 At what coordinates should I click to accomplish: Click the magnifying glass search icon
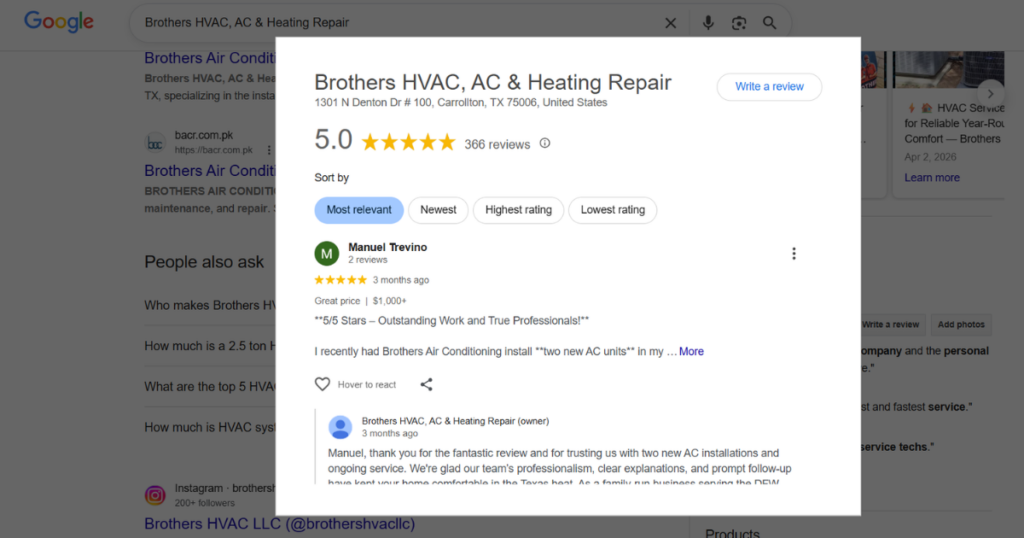(769, 23)
